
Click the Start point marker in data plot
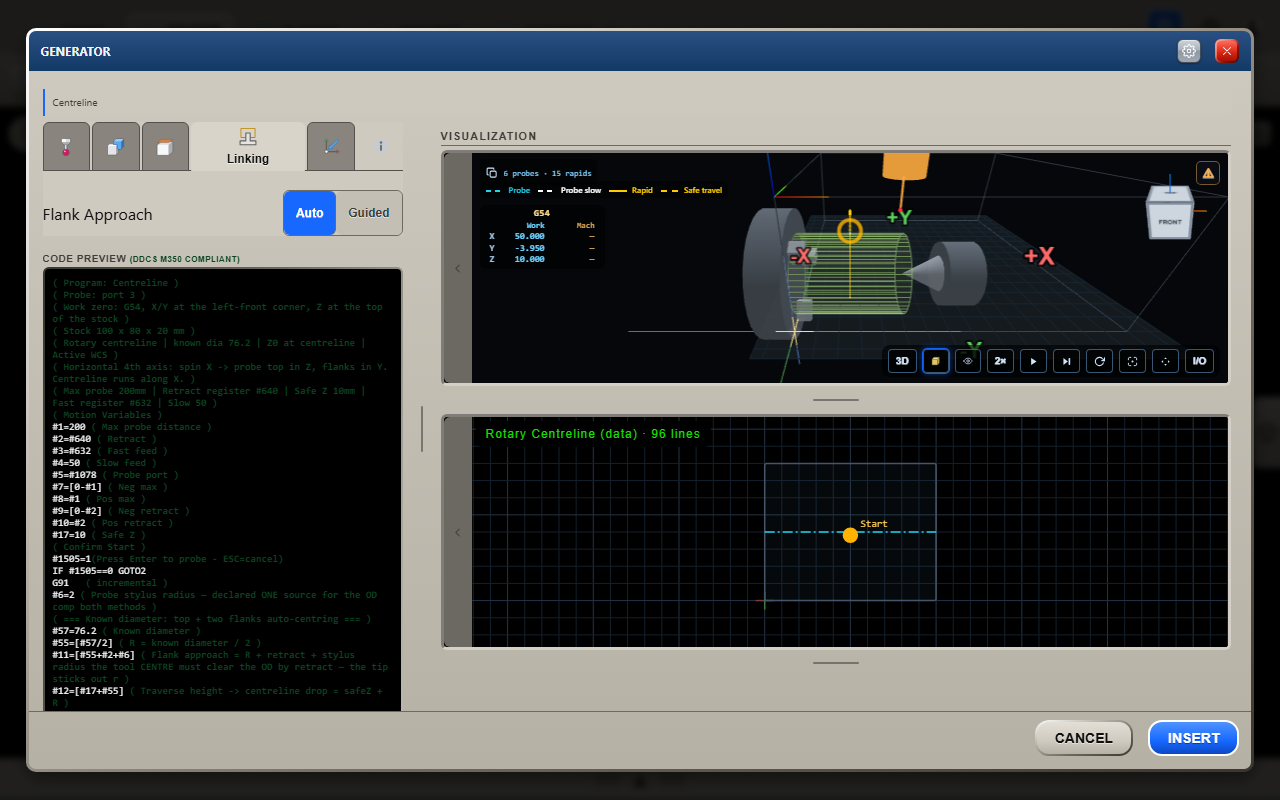click(850, 535)
